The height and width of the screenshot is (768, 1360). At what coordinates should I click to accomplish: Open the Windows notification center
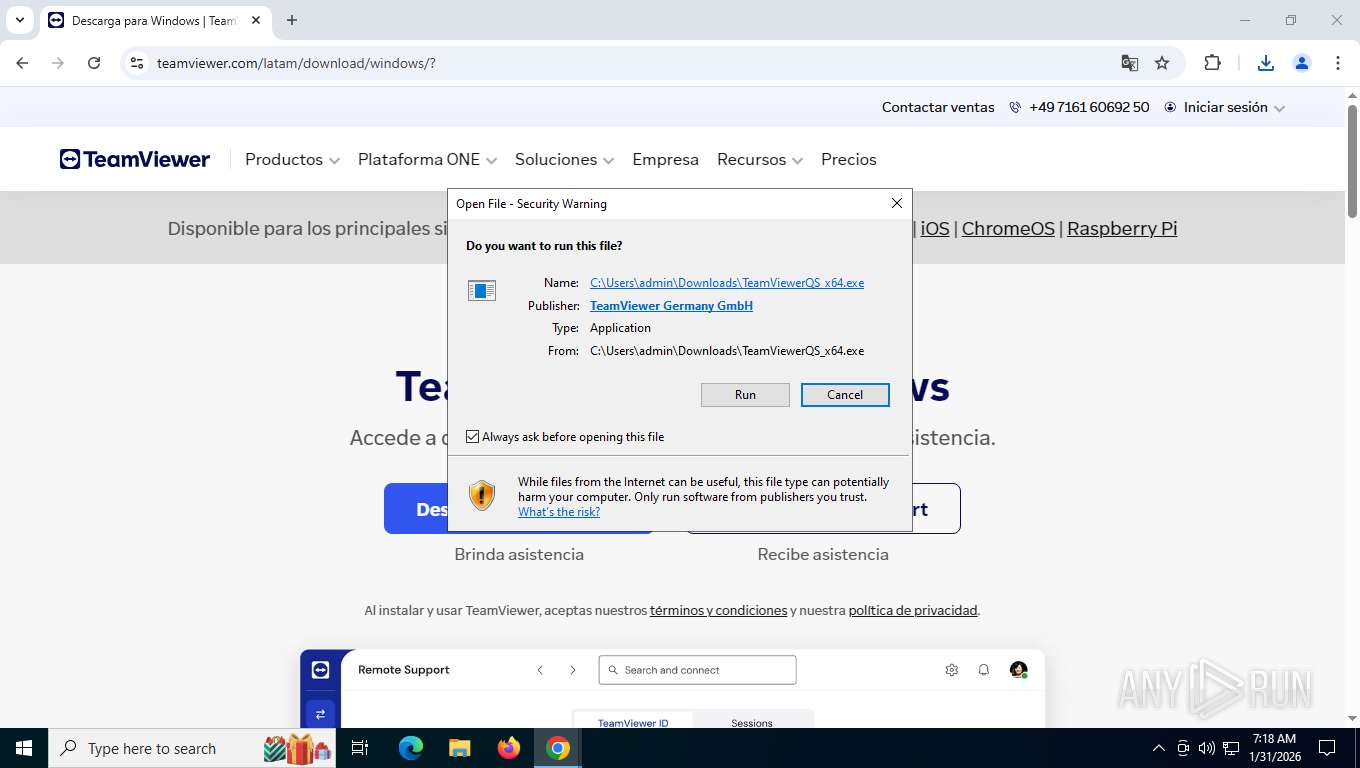point(1327,748)
